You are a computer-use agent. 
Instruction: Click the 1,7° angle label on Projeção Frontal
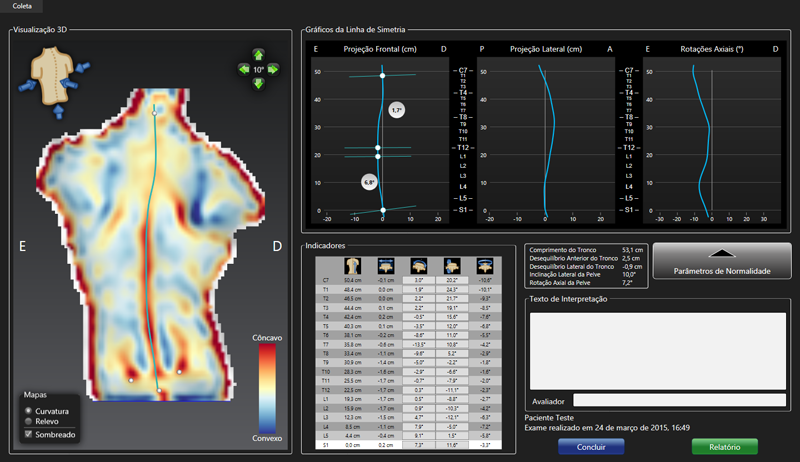(396, 110)
